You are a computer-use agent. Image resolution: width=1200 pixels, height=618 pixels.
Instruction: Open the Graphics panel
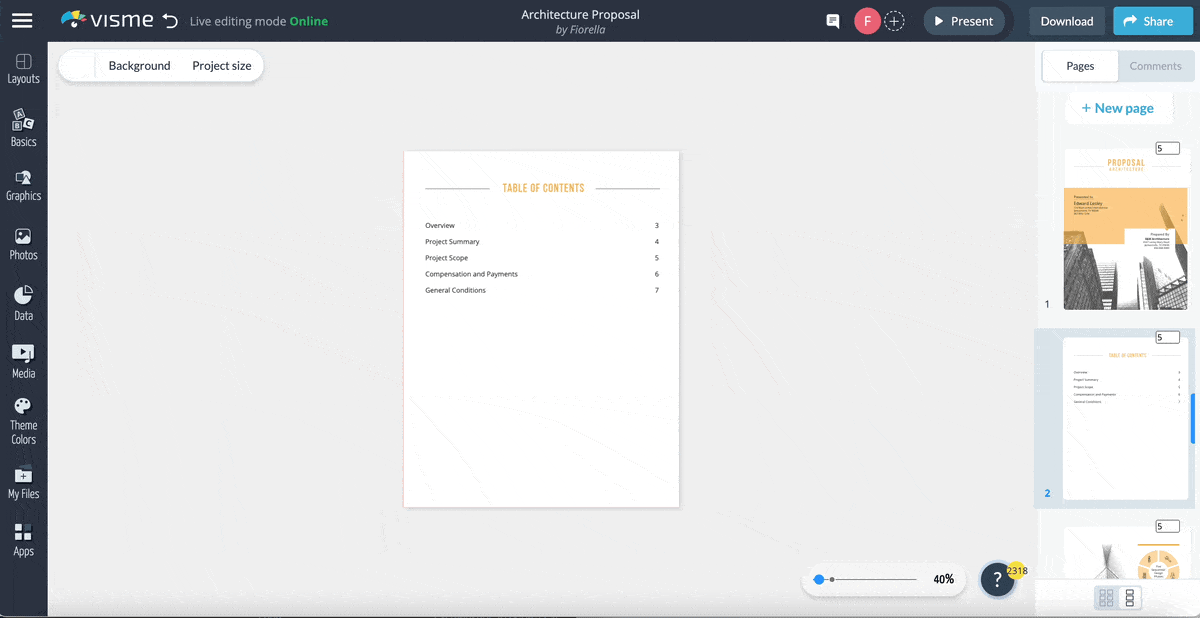pos(23,182)
